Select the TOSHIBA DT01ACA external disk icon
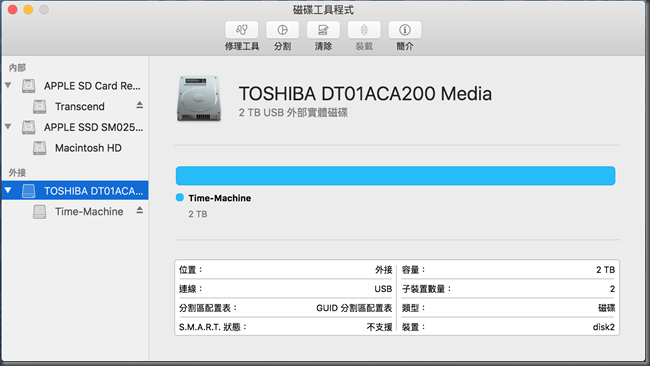The width and height of the screenshot is (650, 366). tap(29, 191)
